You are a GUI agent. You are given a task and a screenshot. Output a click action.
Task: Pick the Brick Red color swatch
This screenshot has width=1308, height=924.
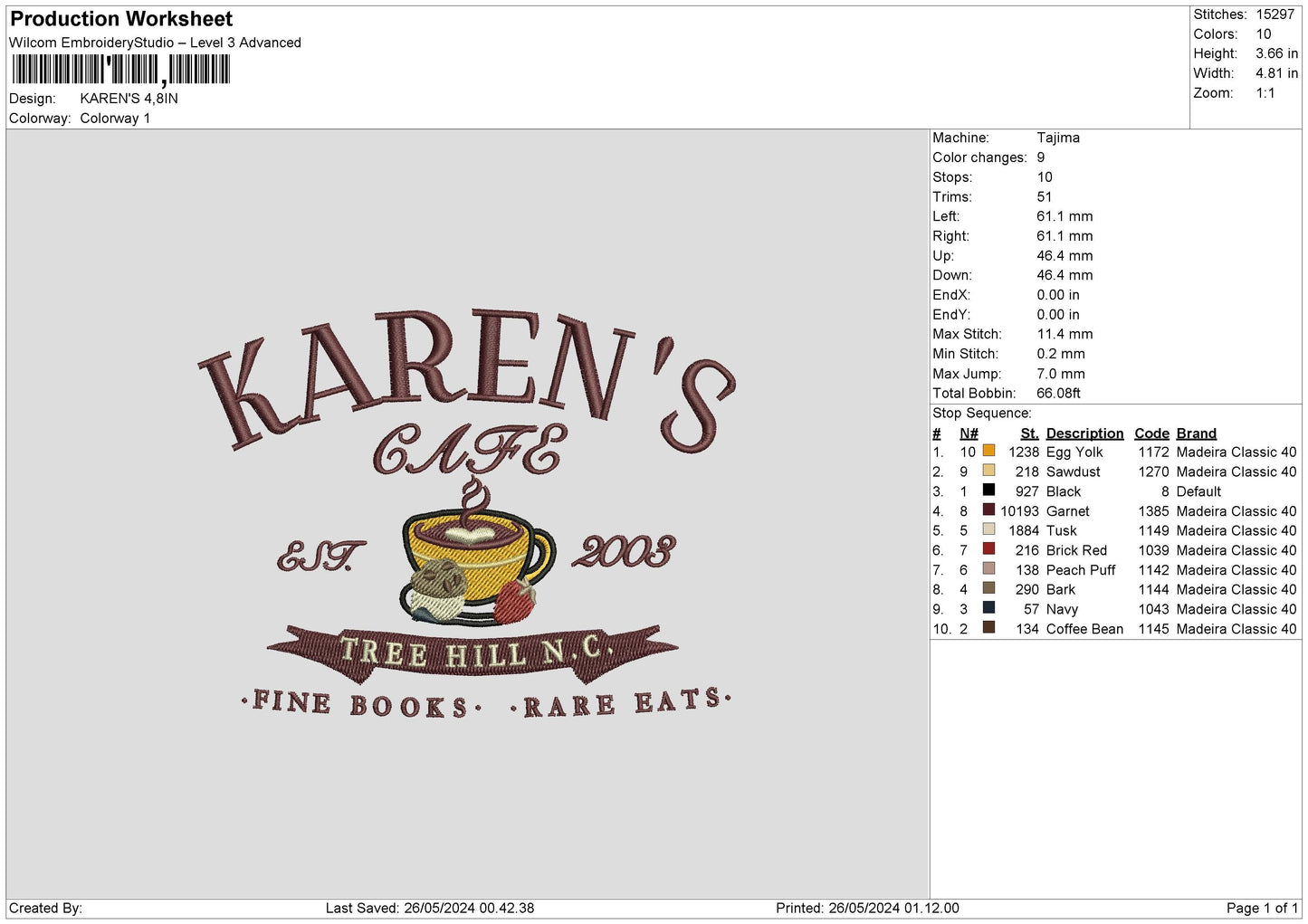pyautogui.click(x=988, y=548)
